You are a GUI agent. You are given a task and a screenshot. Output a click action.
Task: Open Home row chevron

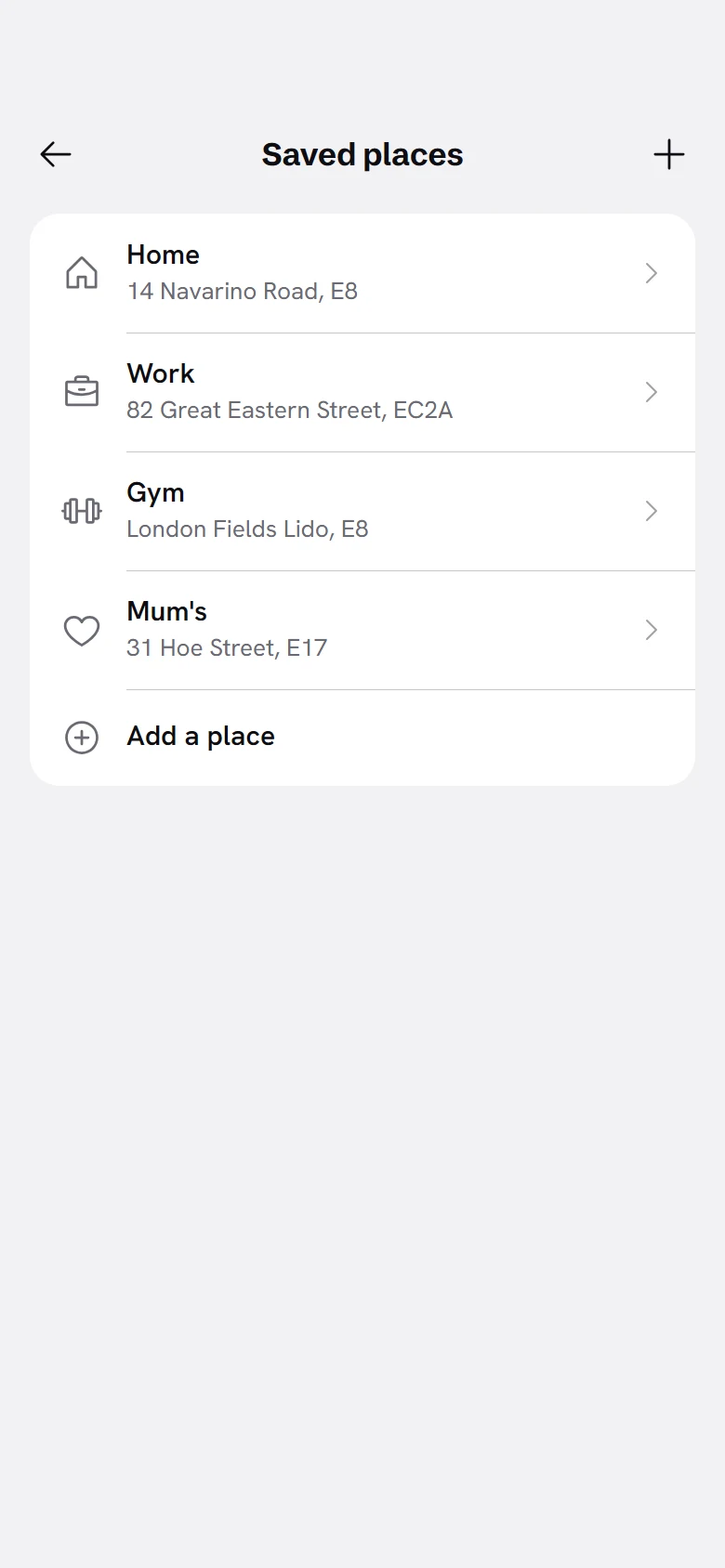pos(652,273)
